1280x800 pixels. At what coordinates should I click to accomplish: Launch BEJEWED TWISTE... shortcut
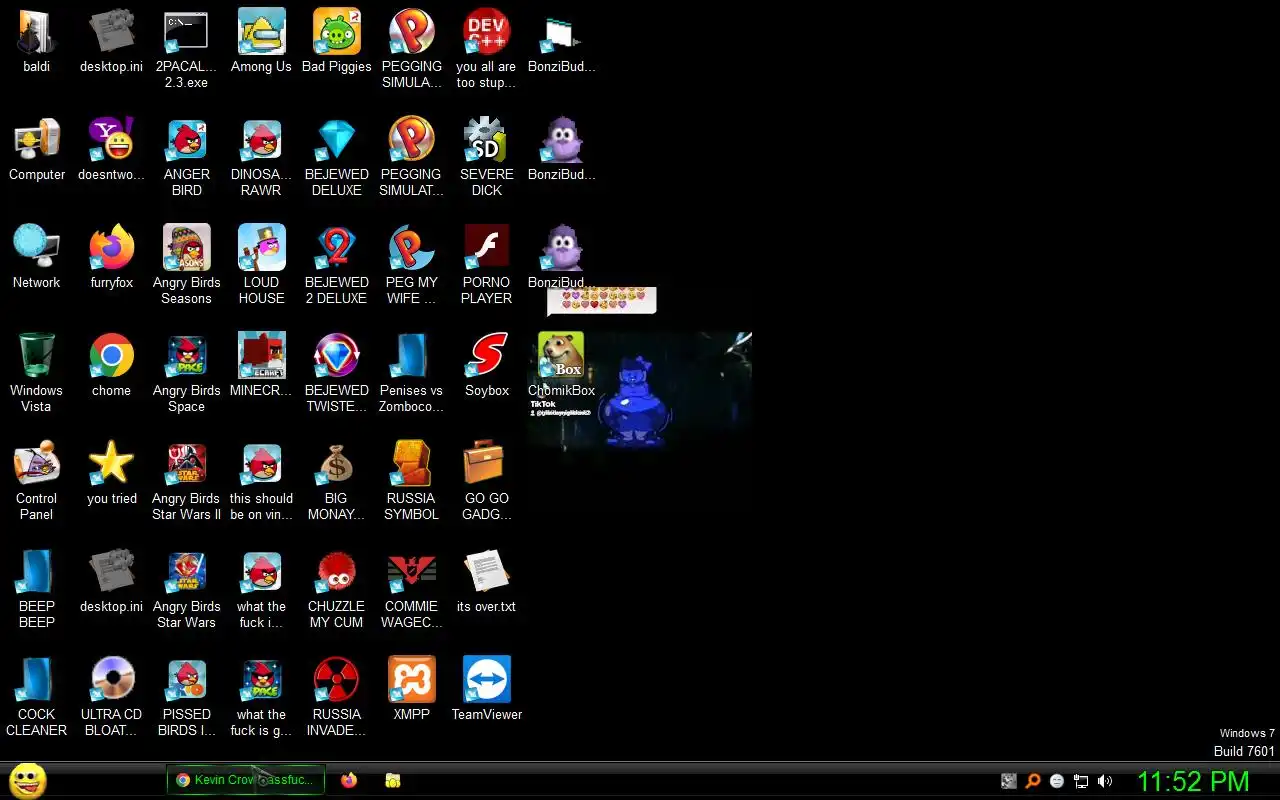[x=336, y=356]
